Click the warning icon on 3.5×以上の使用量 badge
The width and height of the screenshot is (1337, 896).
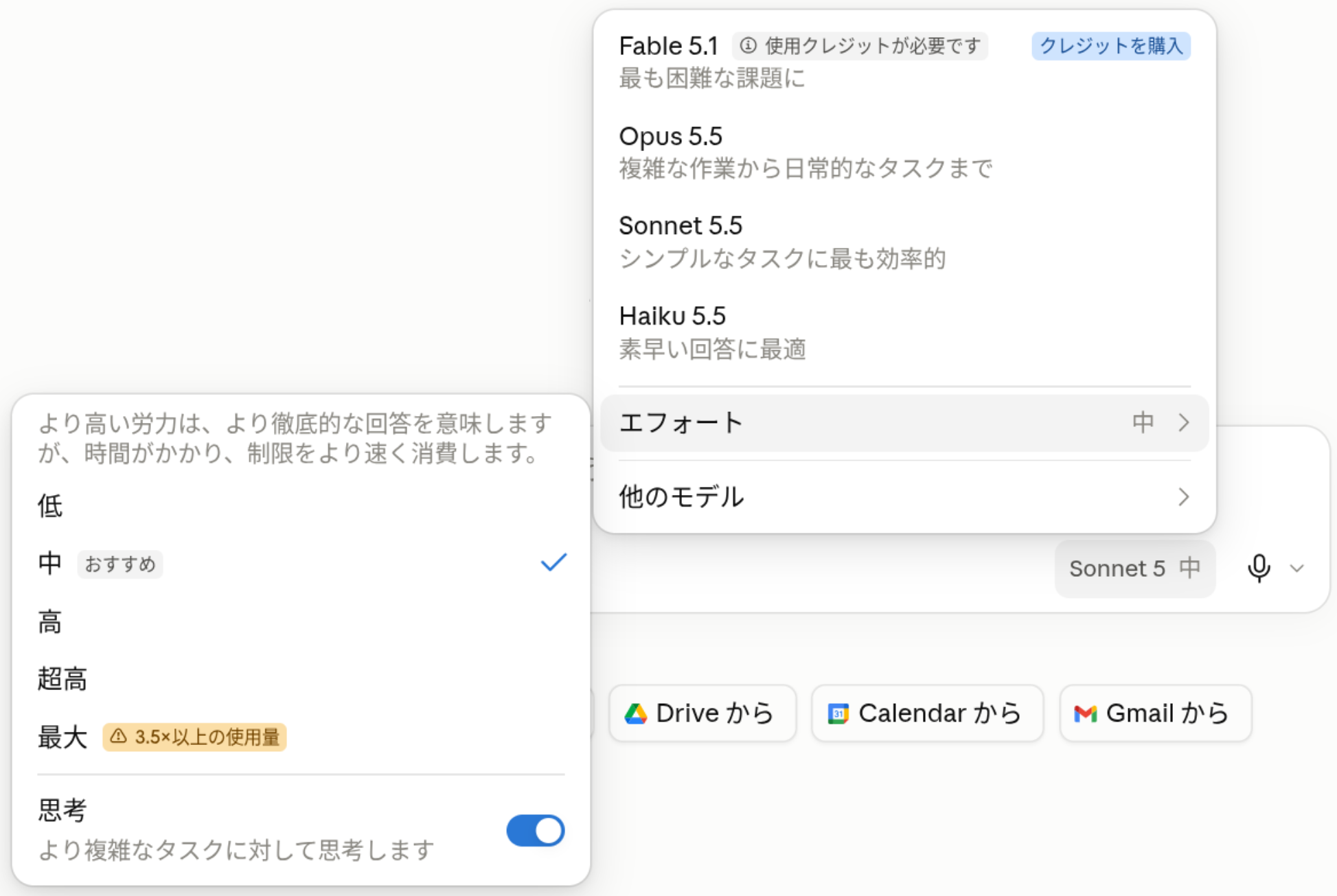click(118, 737)
